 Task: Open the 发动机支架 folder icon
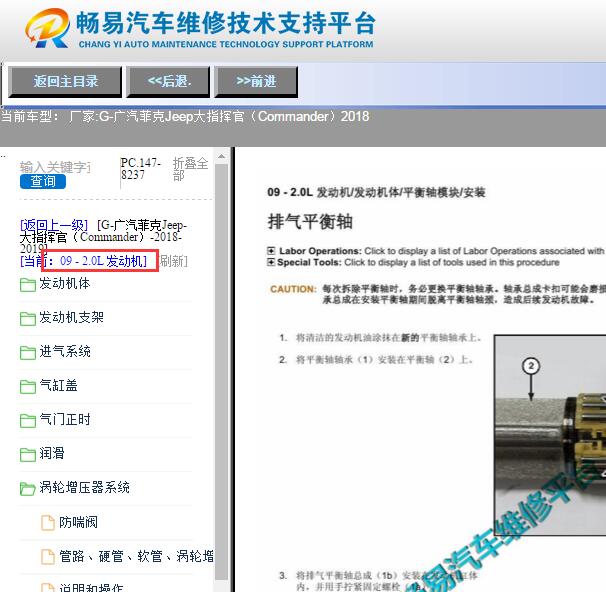coord(28,319)
